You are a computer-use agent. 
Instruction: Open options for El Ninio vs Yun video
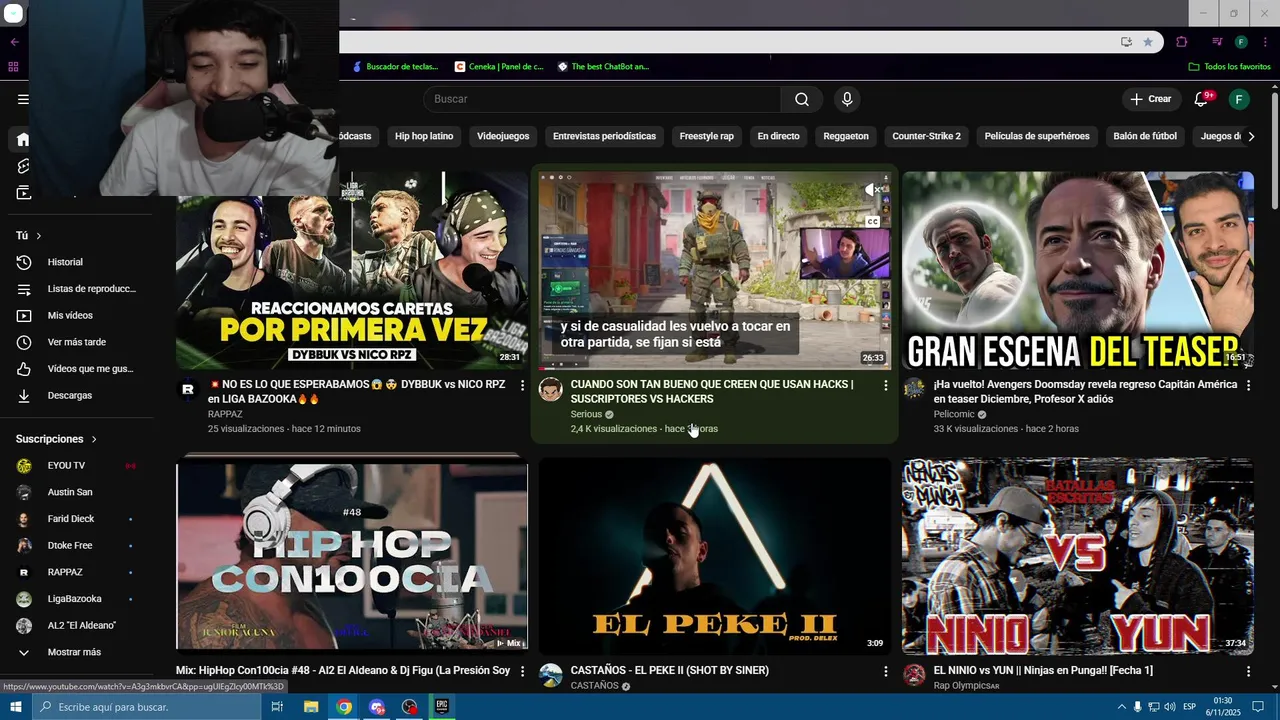point(1248,672)
